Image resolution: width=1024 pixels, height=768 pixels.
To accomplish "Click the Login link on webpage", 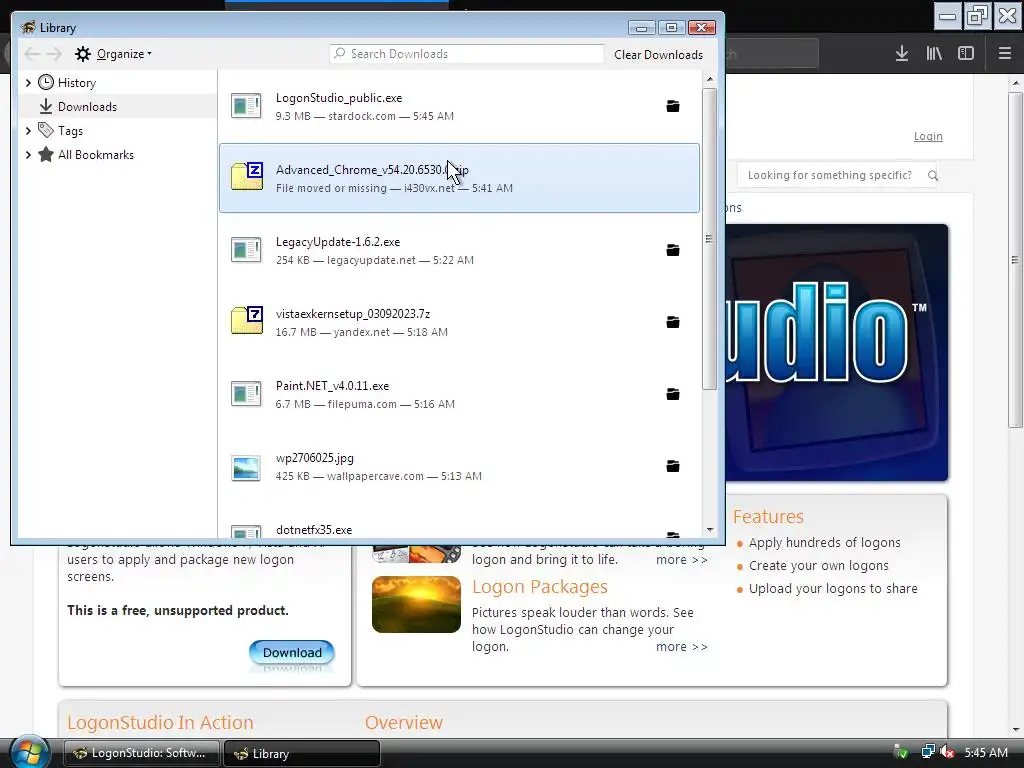I will pos(928,136).
